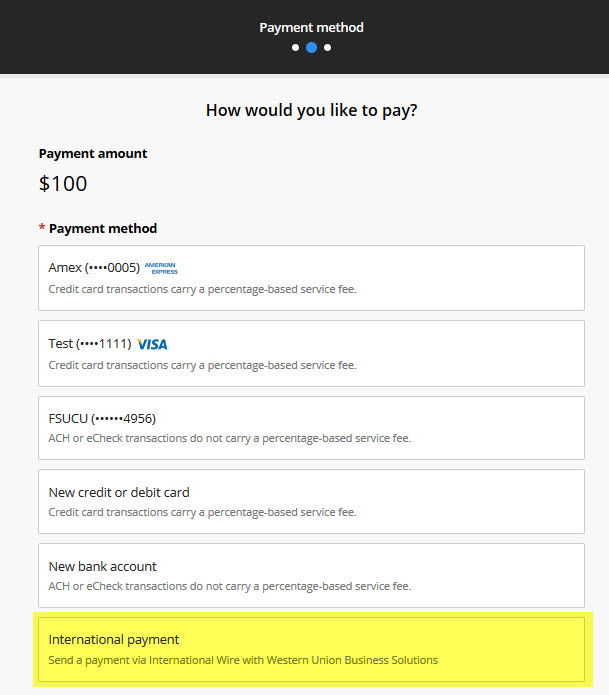
Task: Select the third progress step dot
Action: (x=328, y=47)
